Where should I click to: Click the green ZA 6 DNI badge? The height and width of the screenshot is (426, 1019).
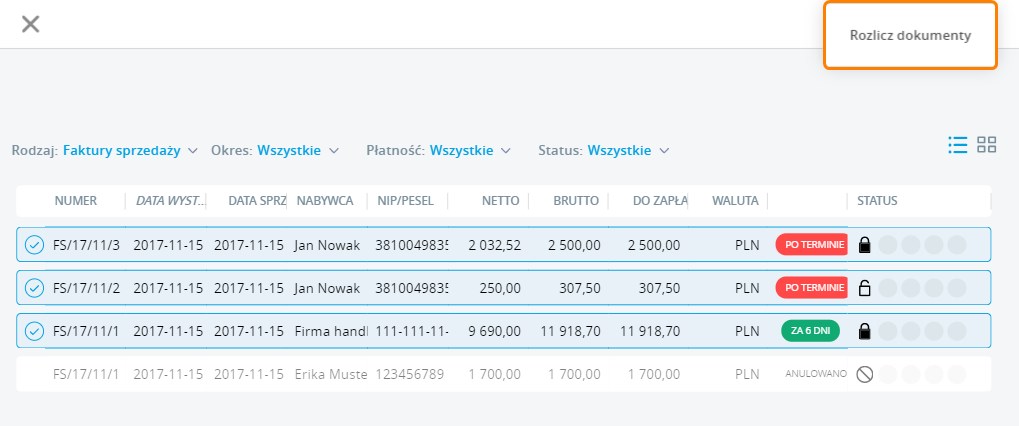(811, 331)
